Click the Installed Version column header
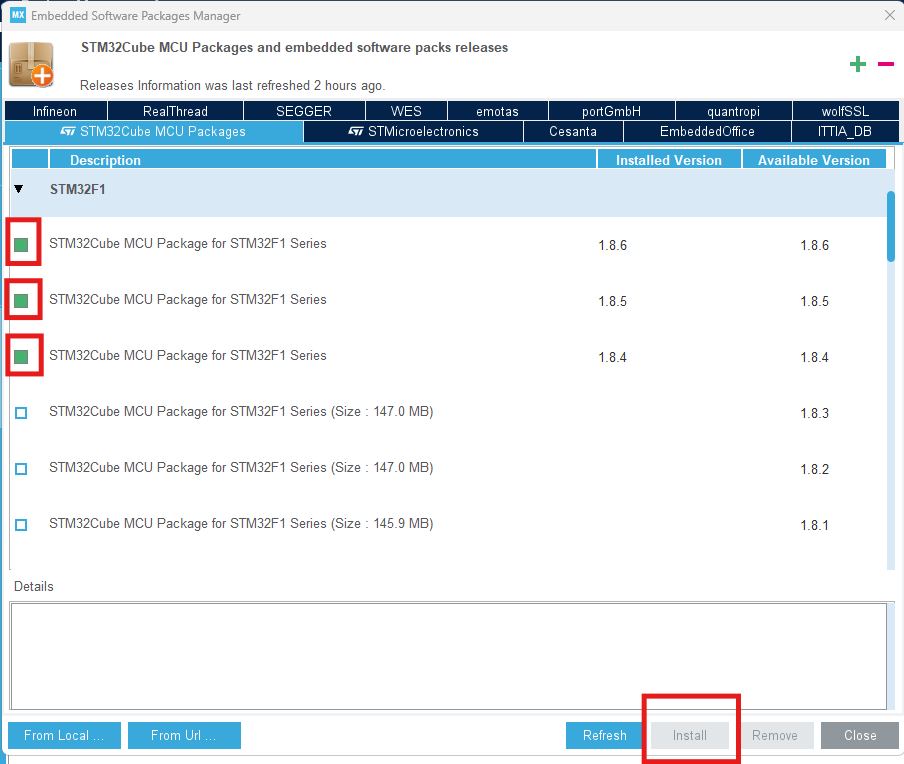The width and height of the screenshot is (904, 764). coord(669,160)
